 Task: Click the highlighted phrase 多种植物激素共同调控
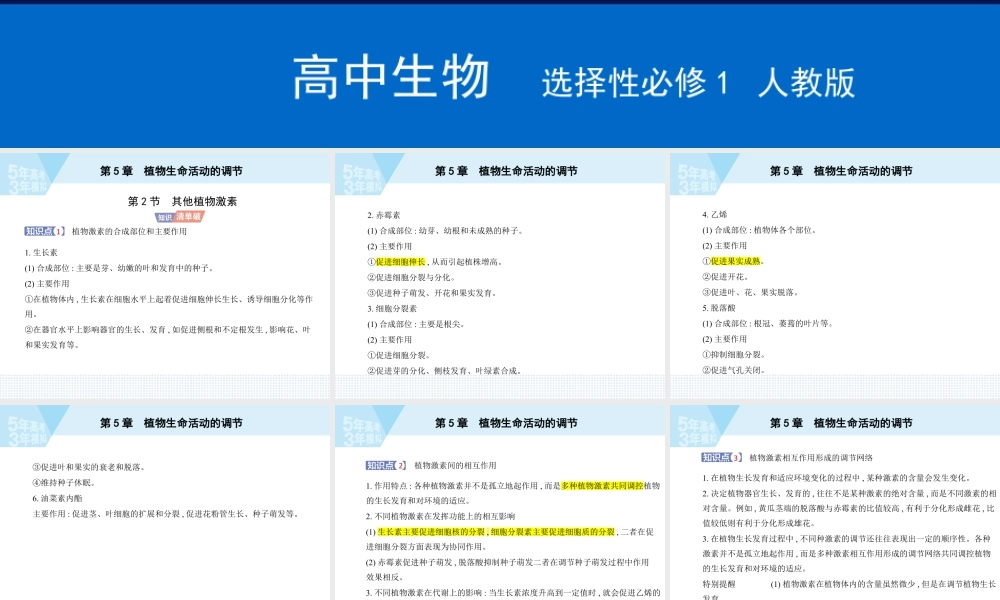click(602, 485)
